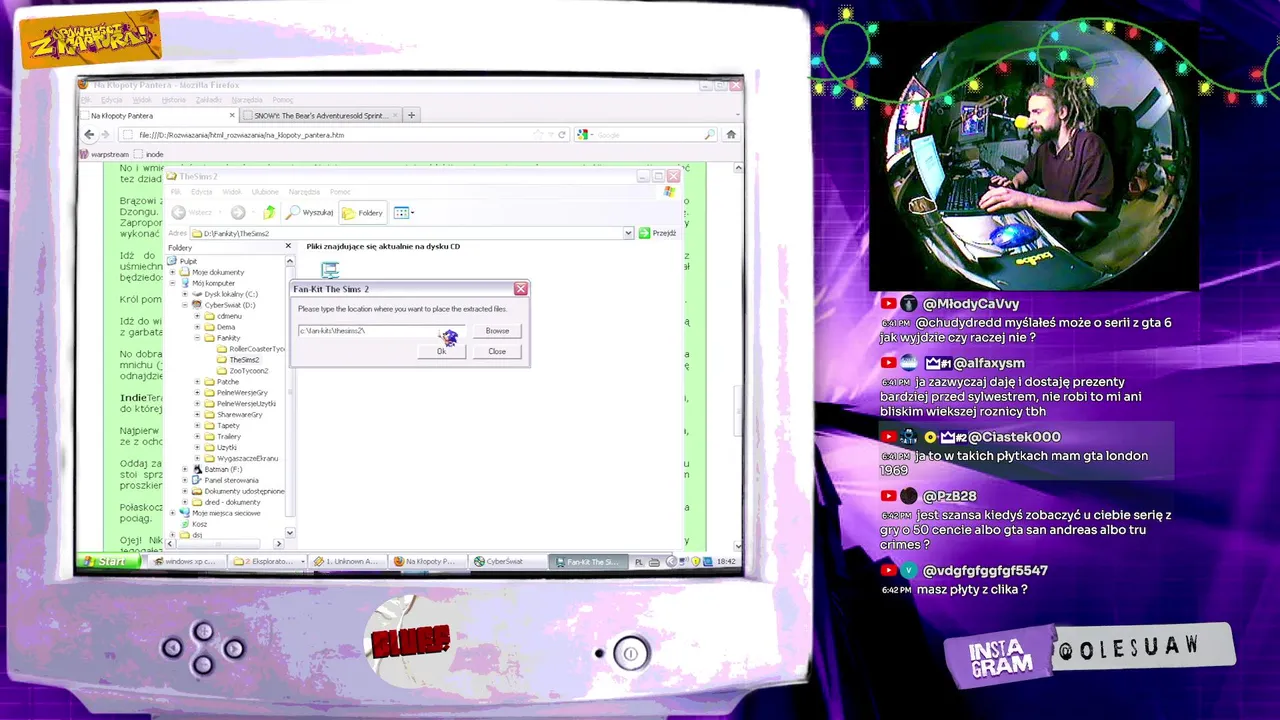Screen dimensions: 1280x720
Task: Click Ok in the Fan-Kit The Sims 2 dialog
Action: [441, 352]
